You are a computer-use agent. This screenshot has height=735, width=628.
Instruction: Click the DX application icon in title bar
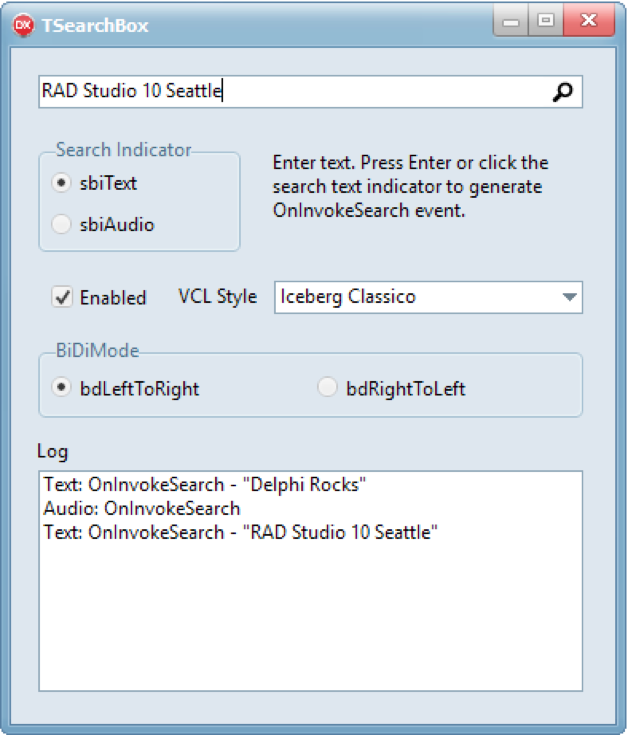23,25
